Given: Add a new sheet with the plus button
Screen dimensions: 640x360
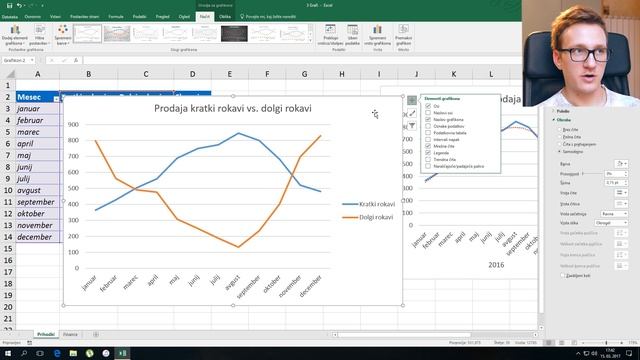Looking at the screenshot, I should 96,335.
